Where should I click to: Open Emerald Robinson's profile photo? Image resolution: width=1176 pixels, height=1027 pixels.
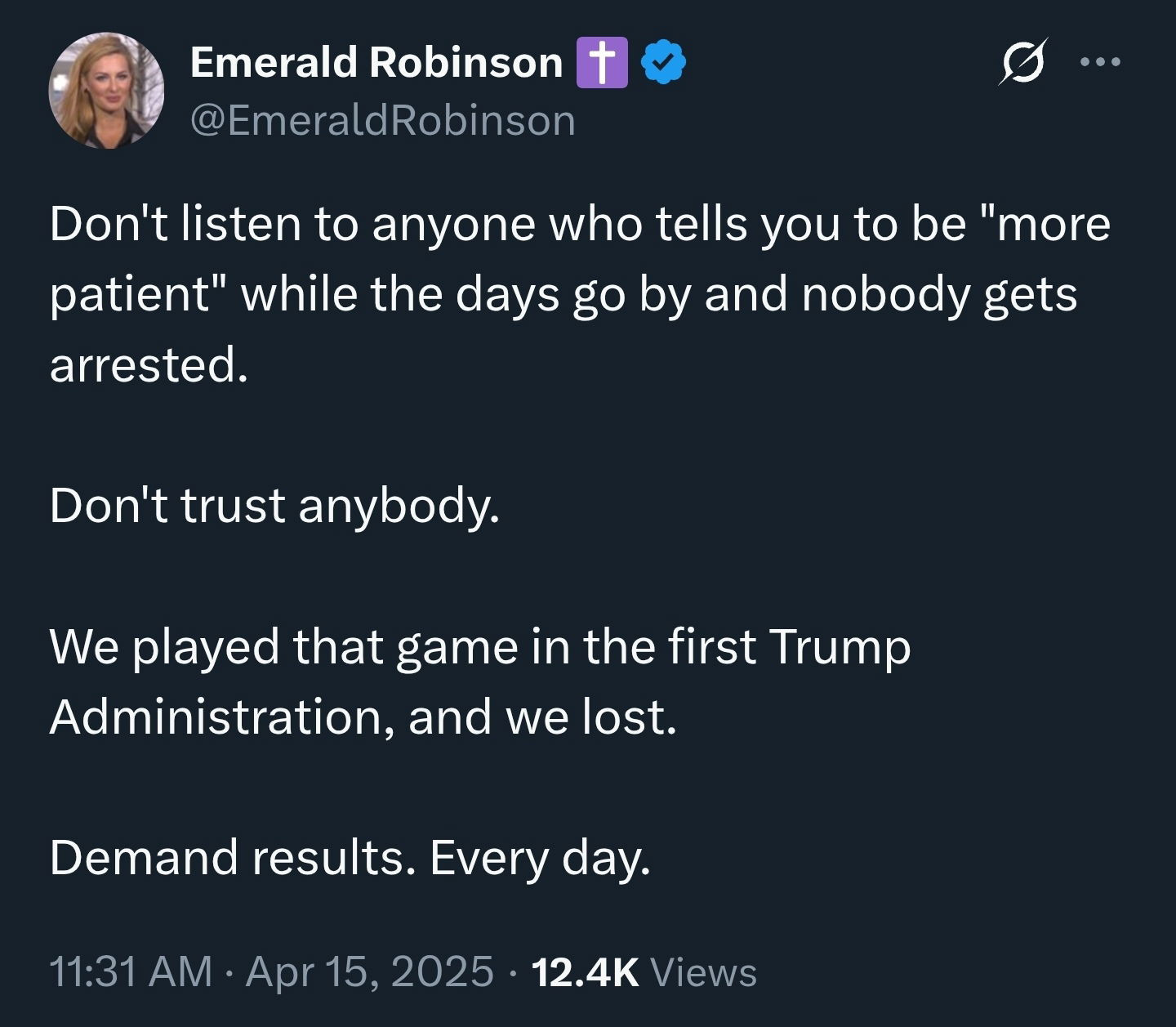coord(106,90)
